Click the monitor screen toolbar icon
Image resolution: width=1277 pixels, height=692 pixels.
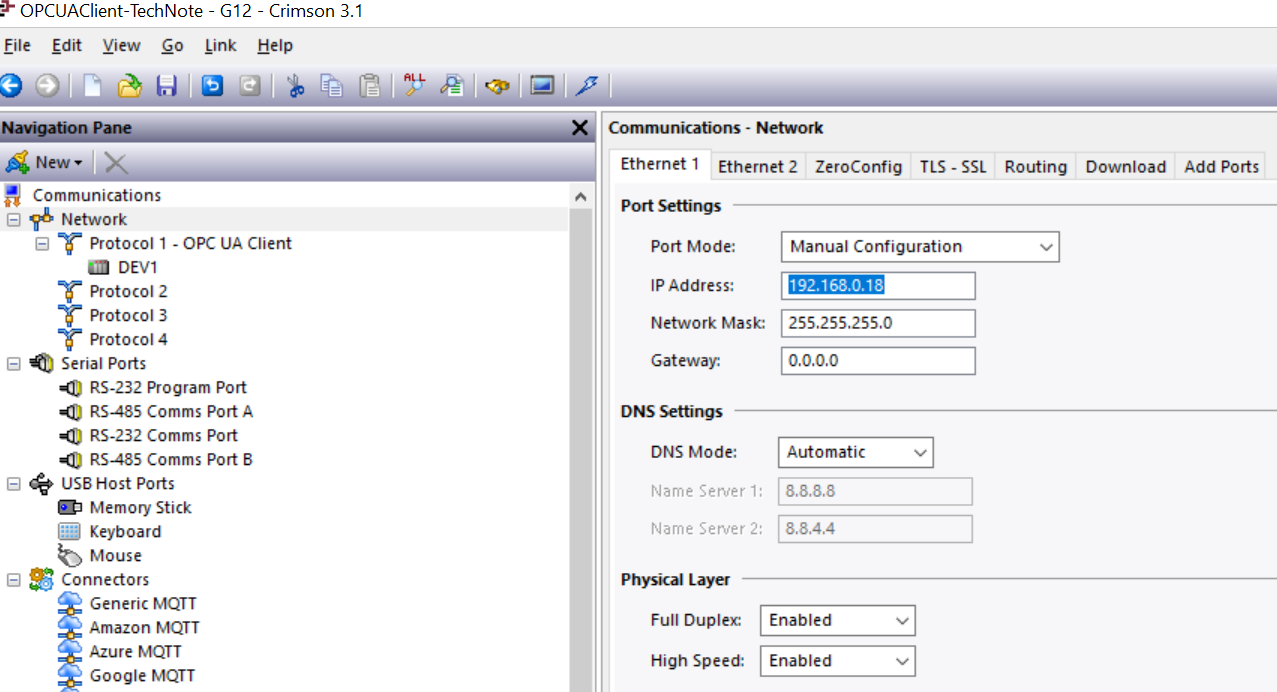542,86
